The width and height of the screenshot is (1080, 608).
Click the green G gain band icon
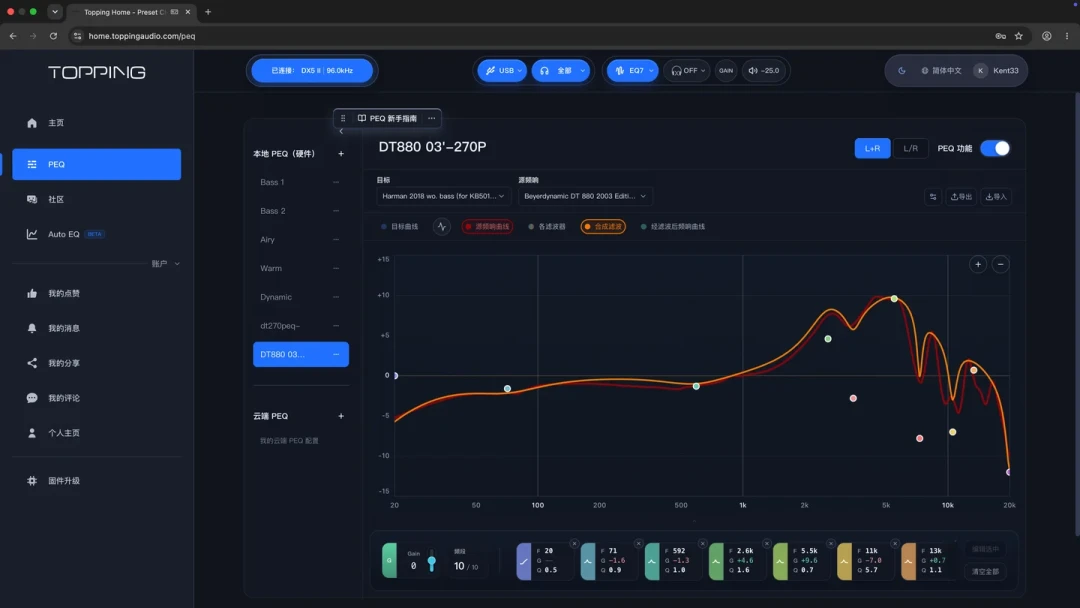[x=389, y=560]
